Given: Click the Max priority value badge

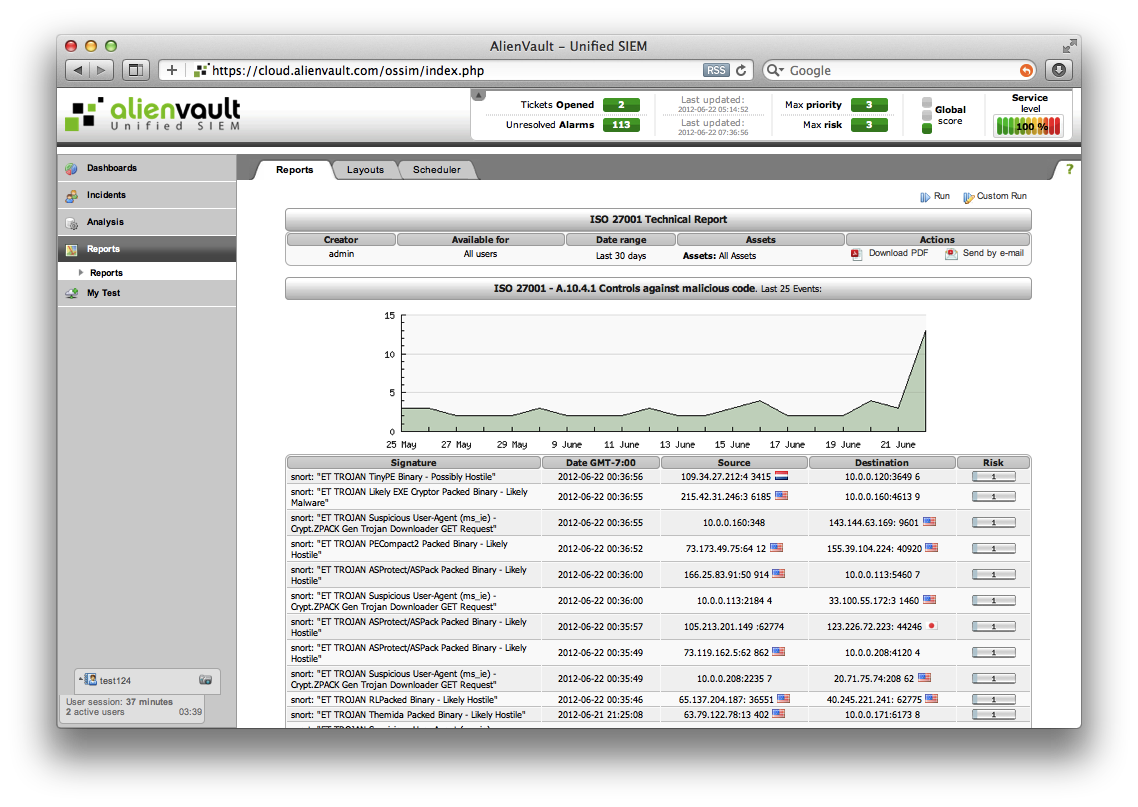Looking at the screenshot, I should pyautogui.click(x=869, y=105).
